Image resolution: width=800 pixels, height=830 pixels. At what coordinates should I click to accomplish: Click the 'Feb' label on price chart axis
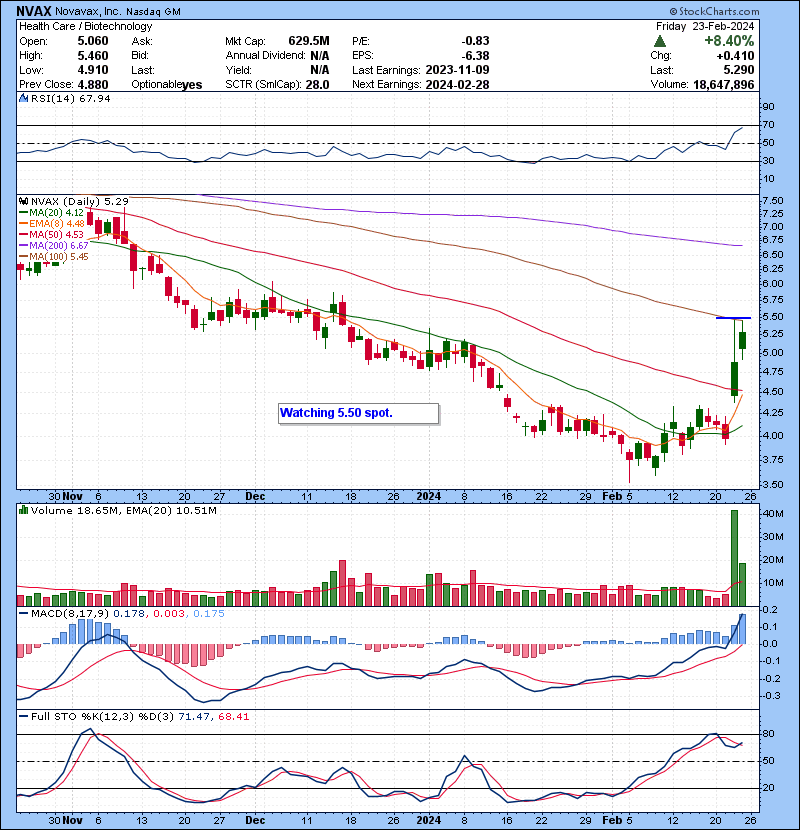click(612, 497)
